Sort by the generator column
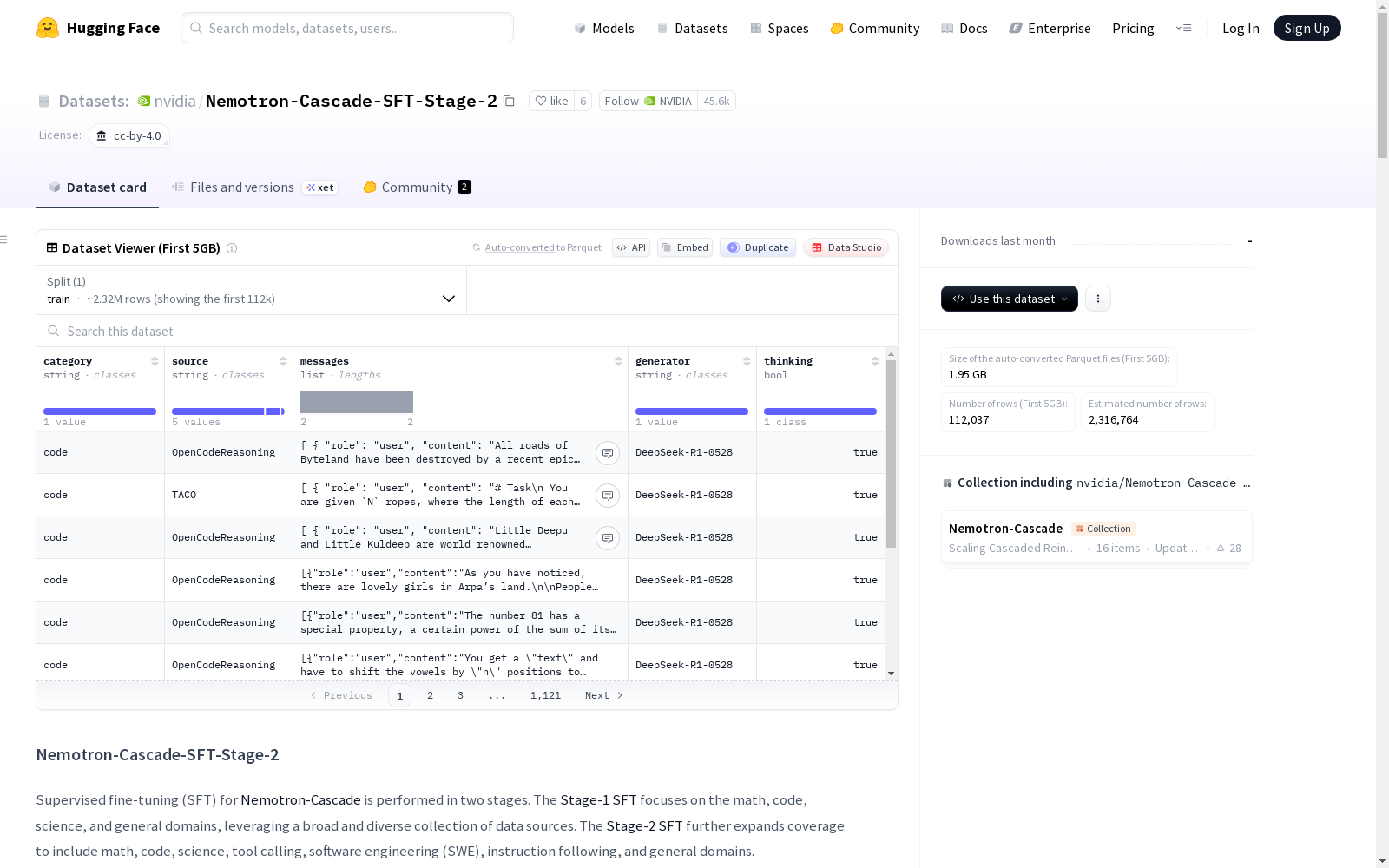Screen dimensions: 1389x868 click(x=747, y=361)
